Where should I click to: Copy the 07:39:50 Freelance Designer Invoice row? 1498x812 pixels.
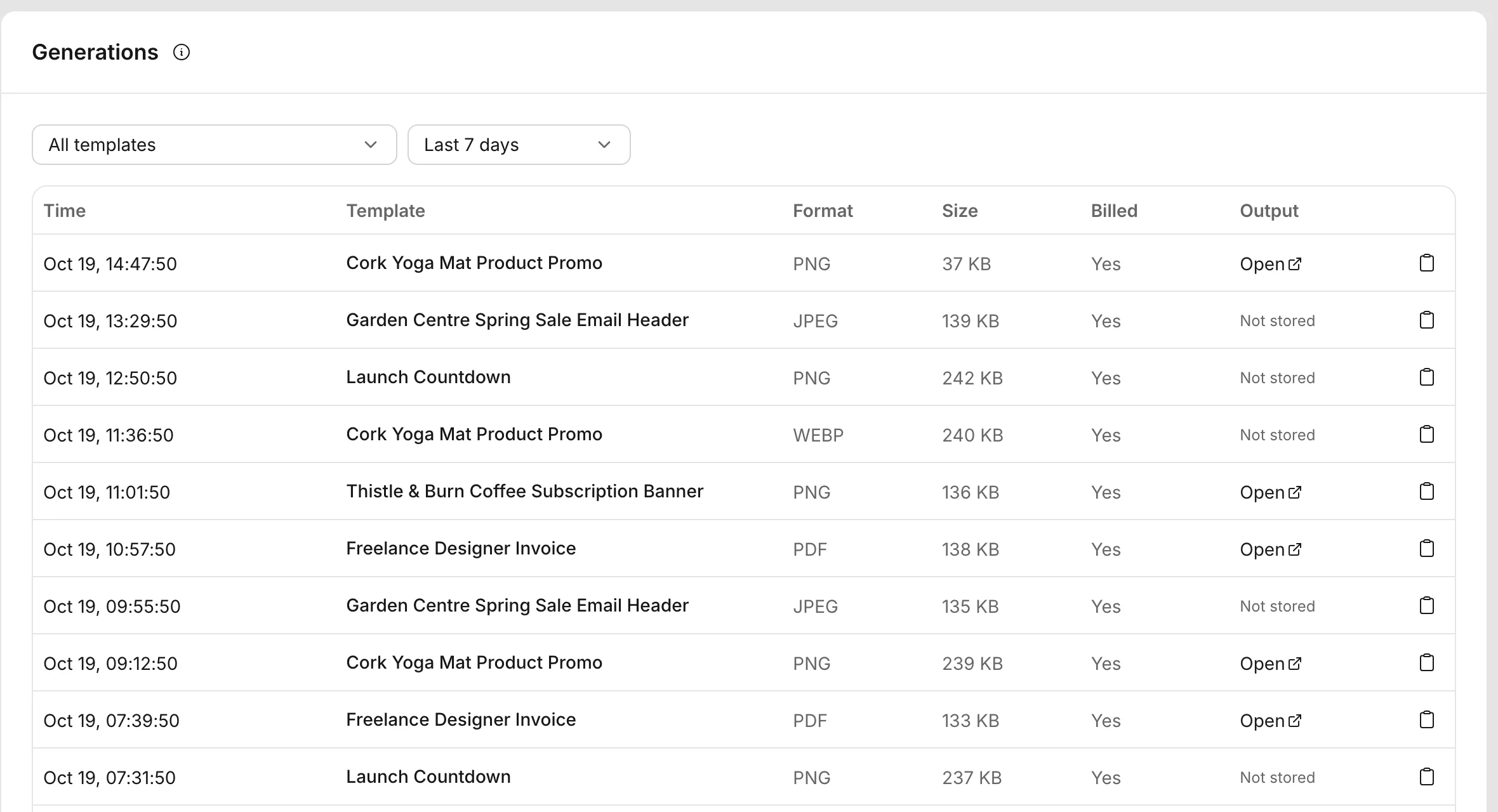pos(1426,719)
